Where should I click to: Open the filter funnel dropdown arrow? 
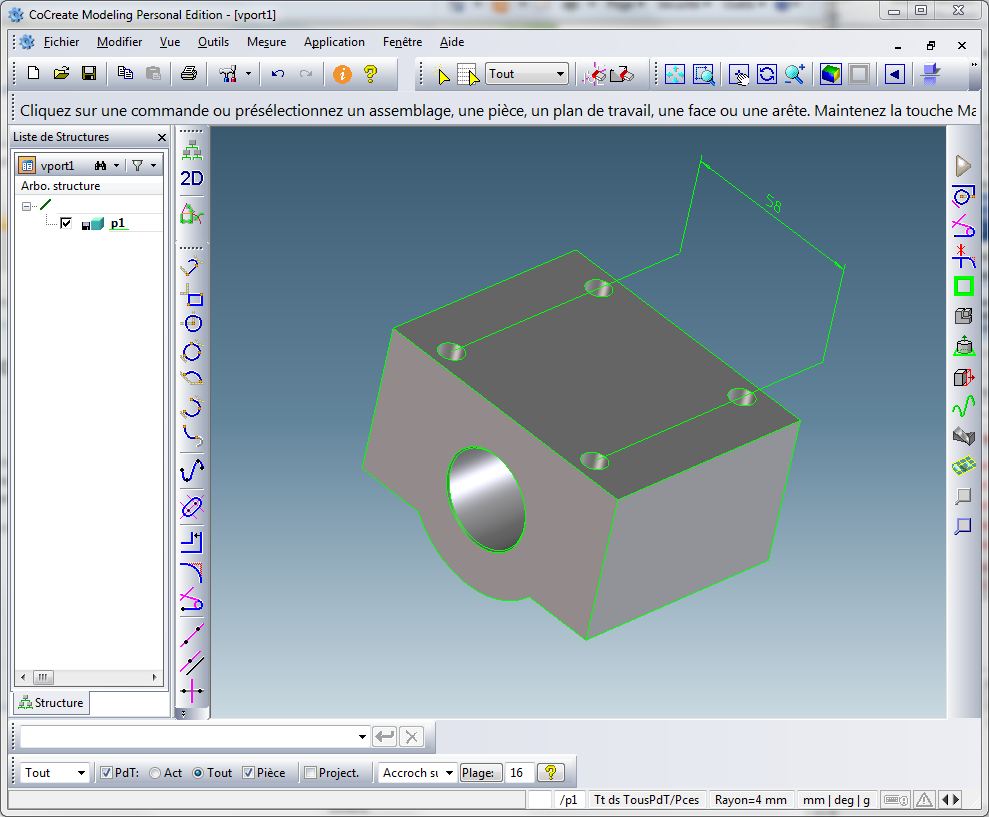pos(153,166)
